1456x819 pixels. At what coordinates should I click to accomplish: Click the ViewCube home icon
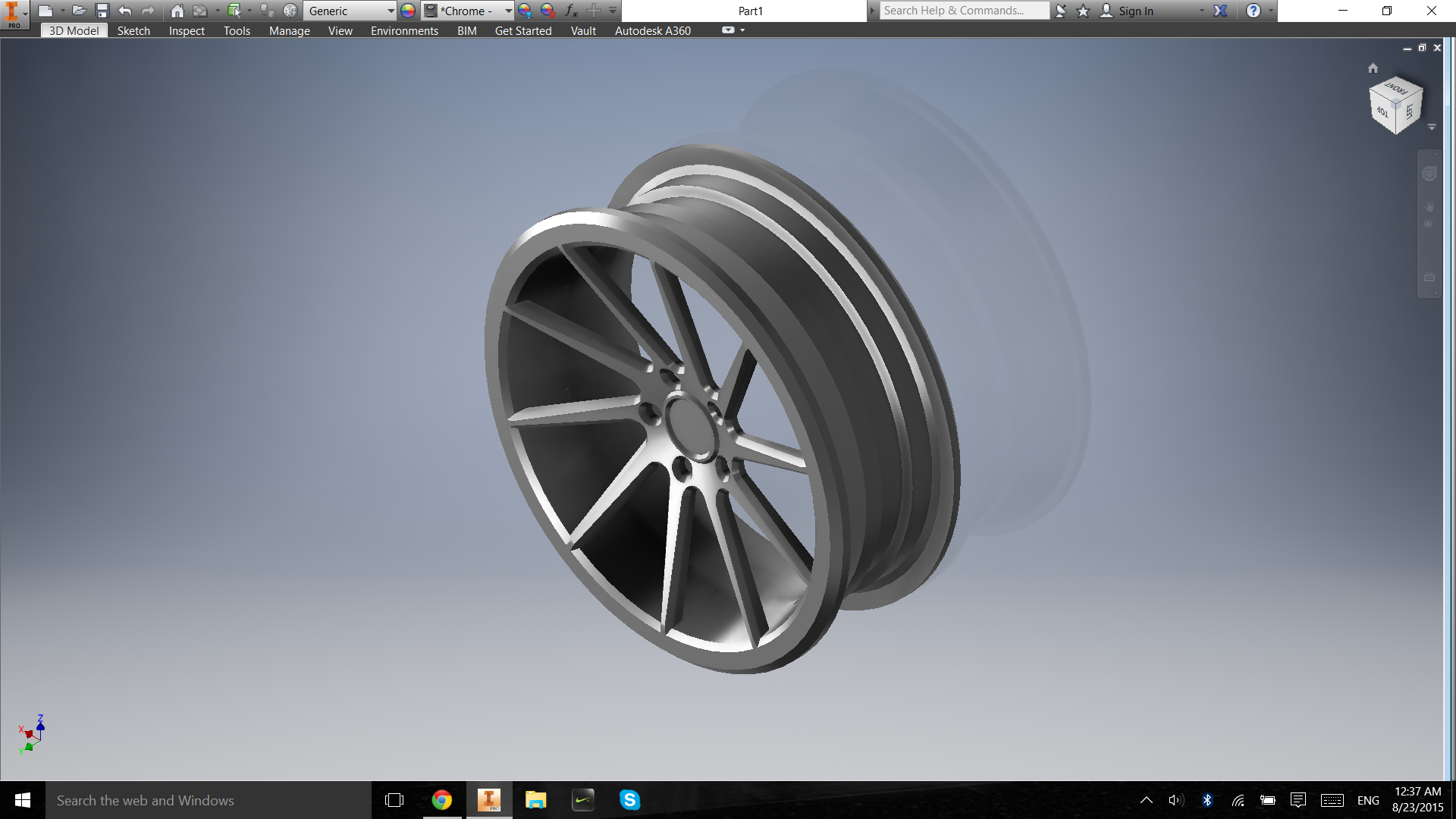[x=1373, y=68]
